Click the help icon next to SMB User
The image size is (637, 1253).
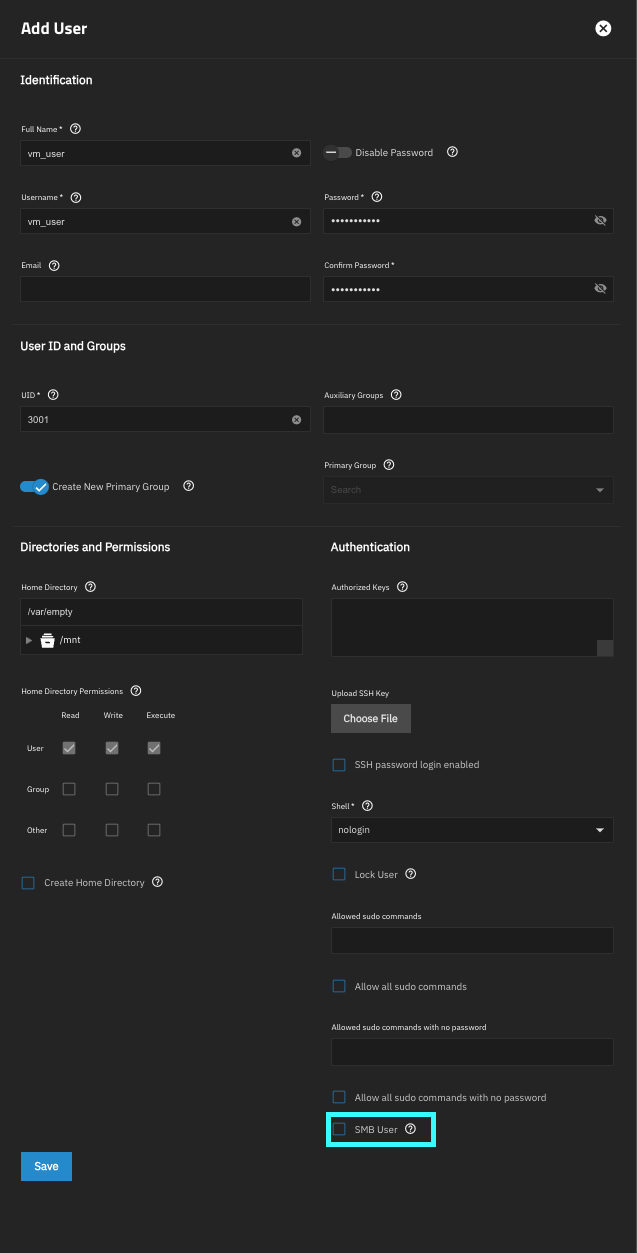click(410, 1129)
